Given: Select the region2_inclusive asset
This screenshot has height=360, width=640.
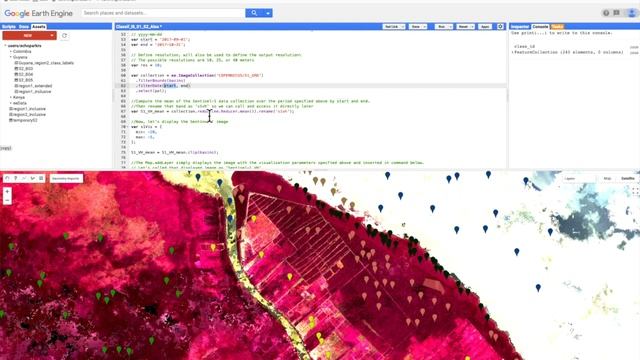Looking at the screenshot, I should (27, 114).
